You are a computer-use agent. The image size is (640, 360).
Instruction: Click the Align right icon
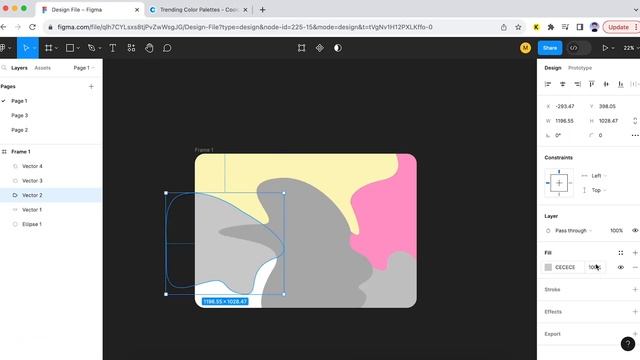click(577, 84)
